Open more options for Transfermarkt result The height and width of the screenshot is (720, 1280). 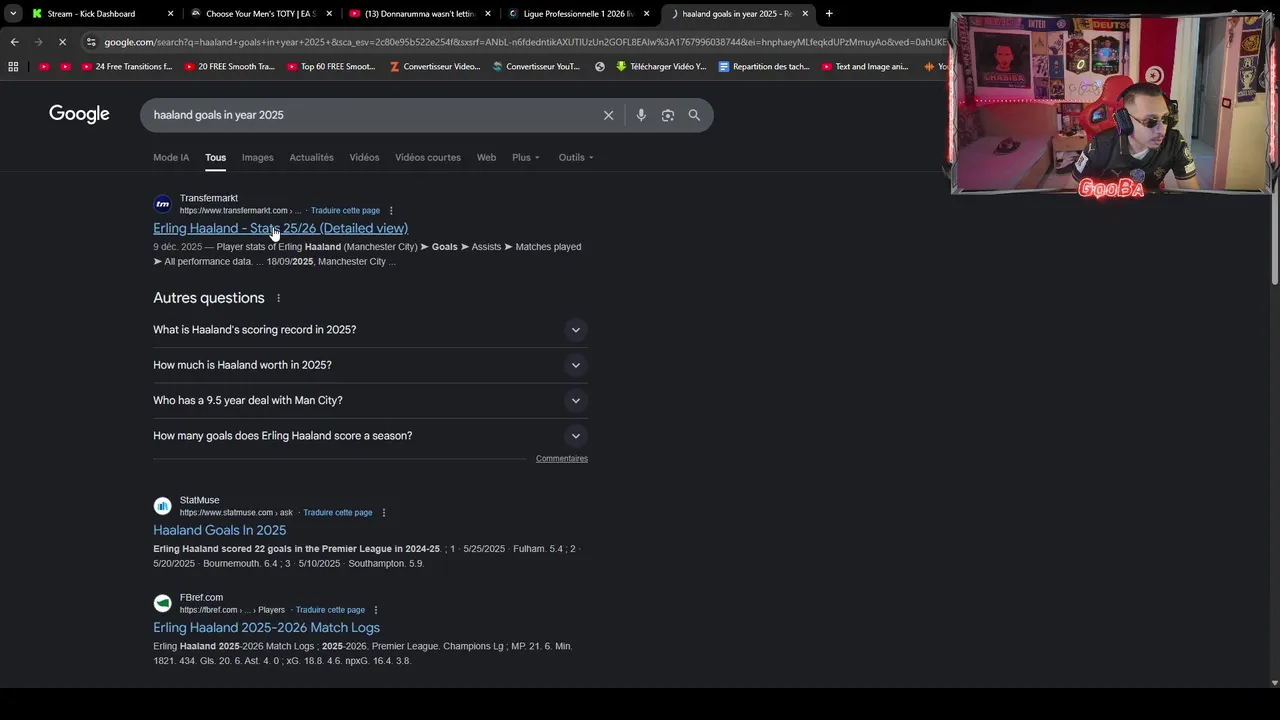tap(391, 211)
